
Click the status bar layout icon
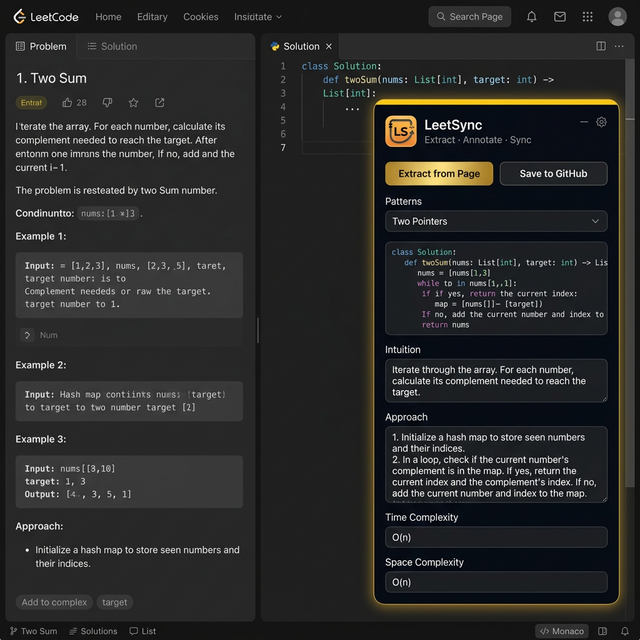click(x=602, y=631)
